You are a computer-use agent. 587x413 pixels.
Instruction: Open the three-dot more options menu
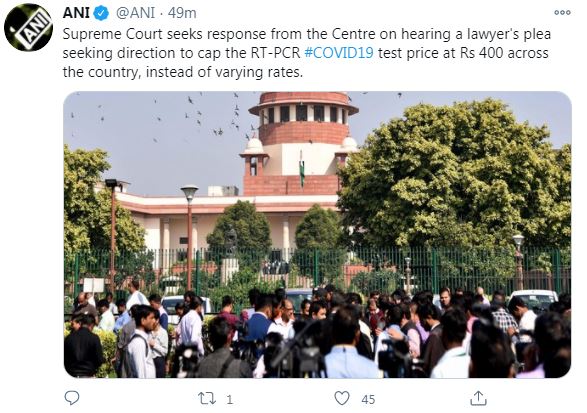click(562, 12)
